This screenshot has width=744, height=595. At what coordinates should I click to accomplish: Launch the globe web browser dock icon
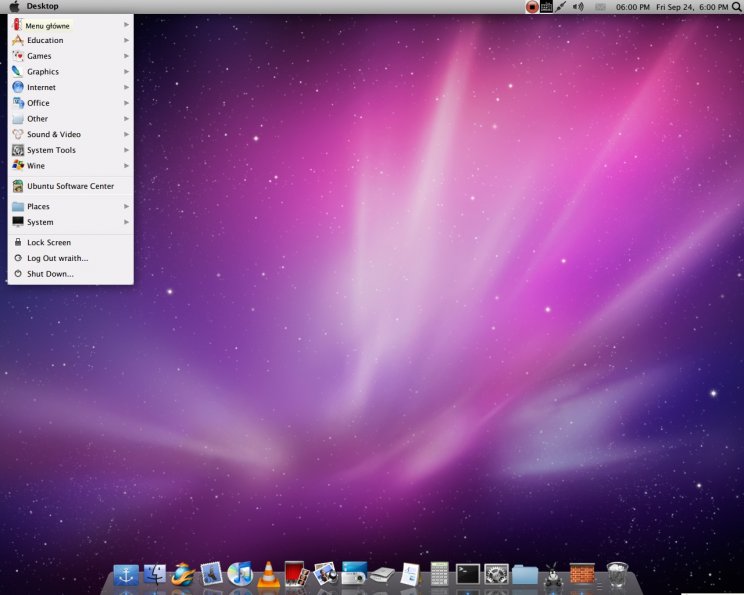click(x=183, y=575)
